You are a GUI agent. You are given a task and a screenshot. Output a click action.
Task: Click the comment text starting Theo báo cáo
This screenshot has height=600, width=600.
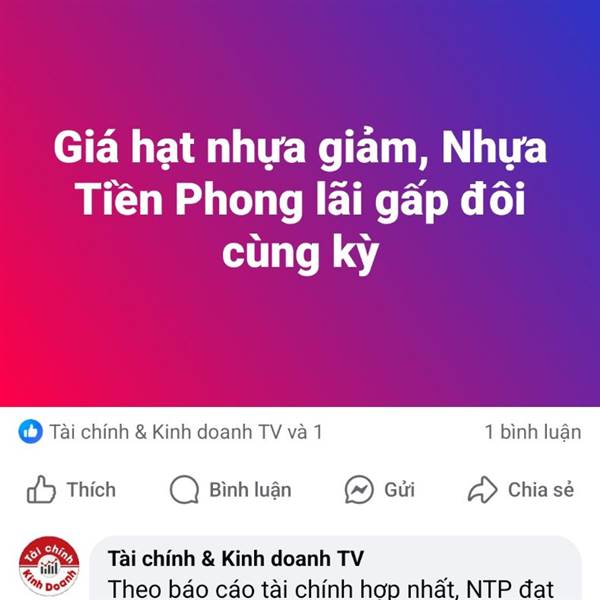[331, 589]
